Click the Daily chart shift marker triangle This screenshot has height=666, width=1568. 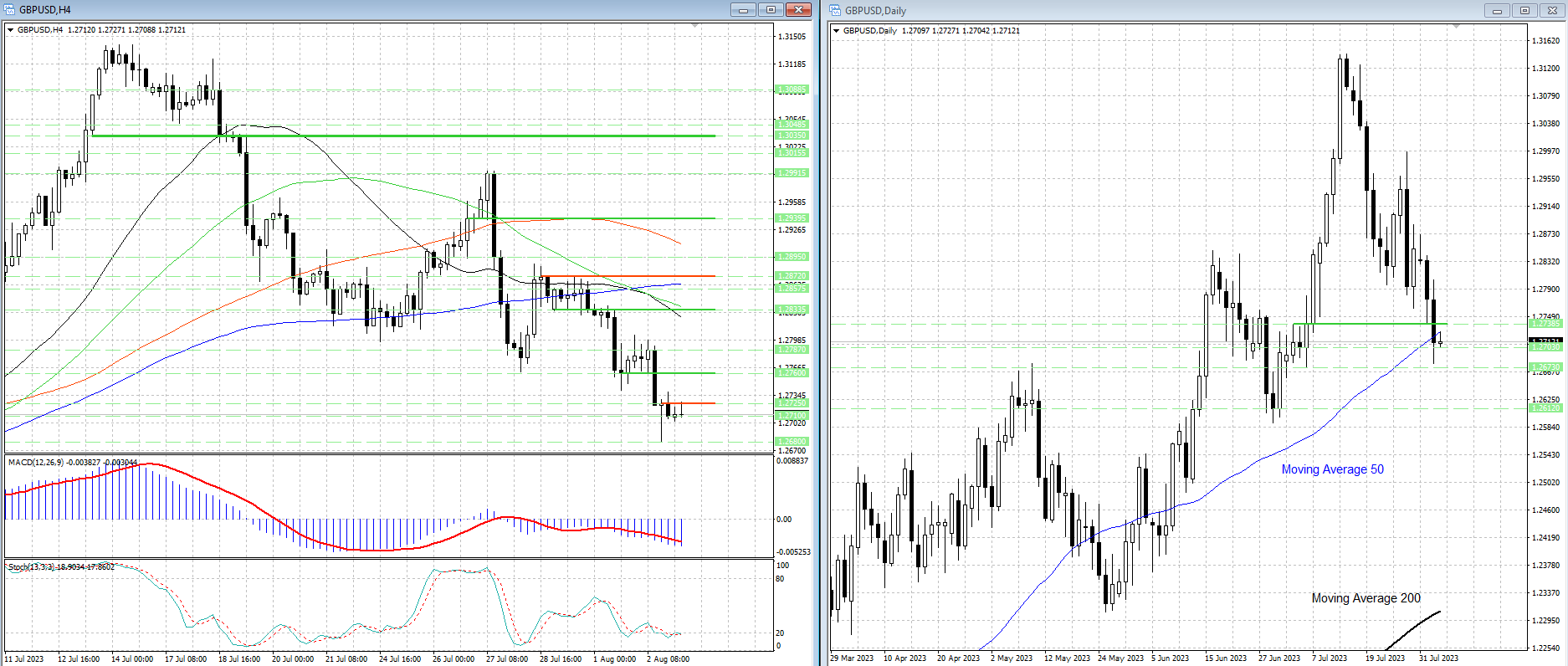point(1456,27)
